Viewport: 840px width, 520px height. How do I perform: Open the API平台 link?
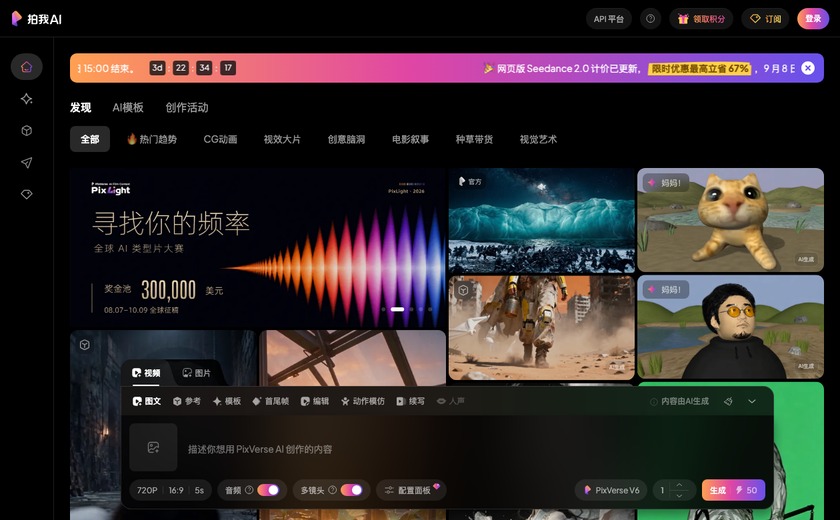(609, 19)
